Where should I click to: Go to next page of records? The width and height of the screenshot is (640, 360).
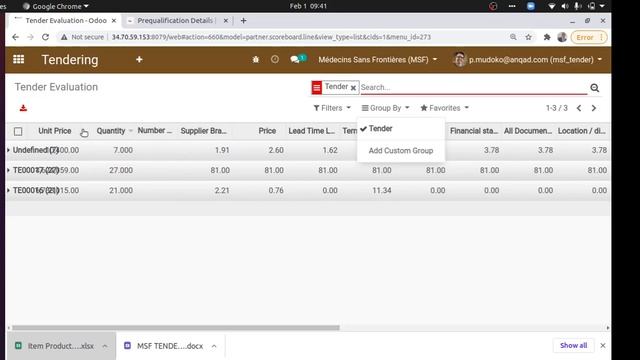tap(594, 108)
